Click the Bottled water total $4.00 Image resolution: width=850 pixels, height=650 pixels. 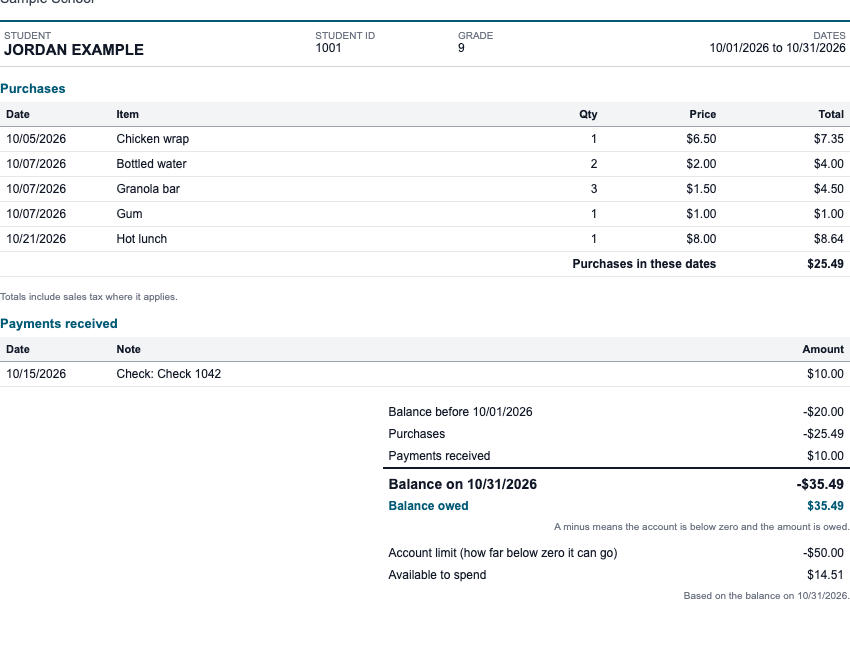(x=828, y=164)
